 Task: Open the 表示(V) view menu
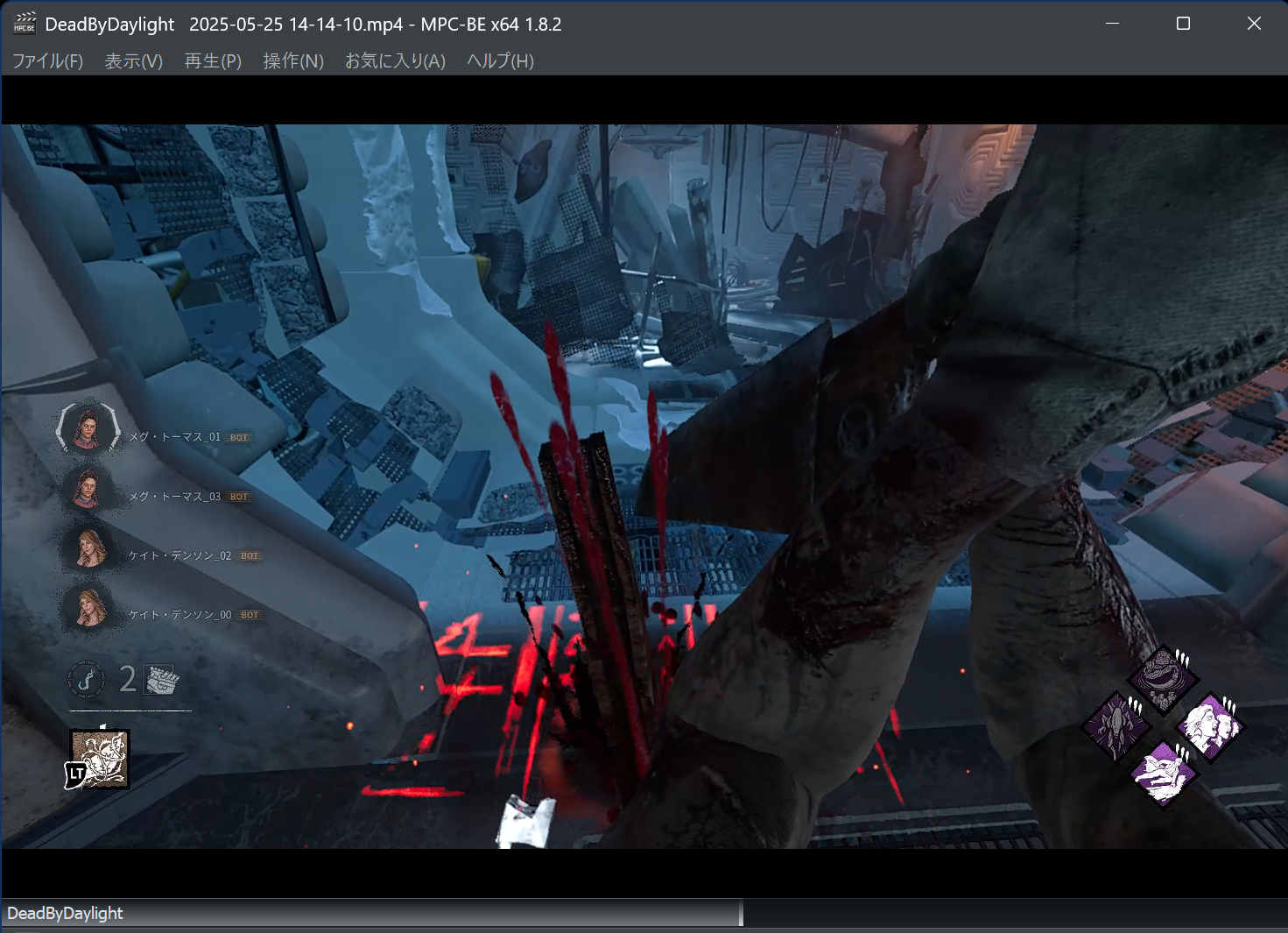(x=133, y=61)
